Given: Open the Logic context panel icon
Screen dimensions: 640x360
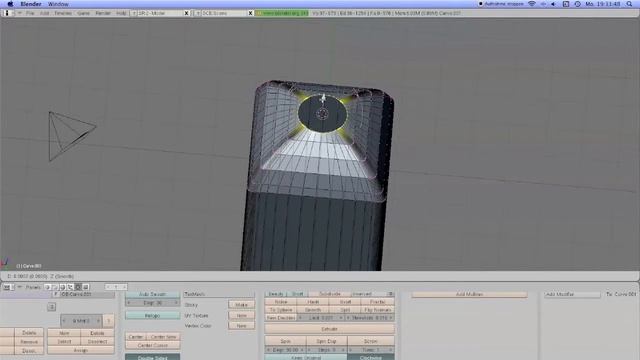Looking at the screenshot, I should 47,287.
